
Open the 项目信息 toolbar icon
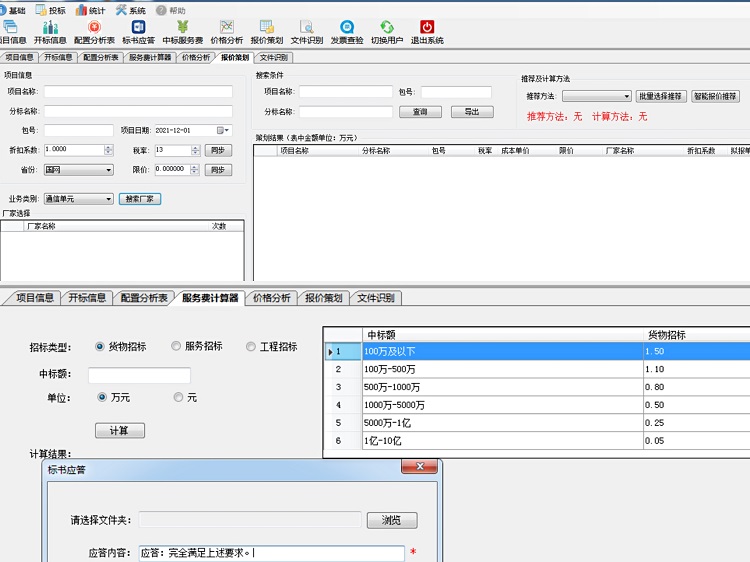(12, 32)
